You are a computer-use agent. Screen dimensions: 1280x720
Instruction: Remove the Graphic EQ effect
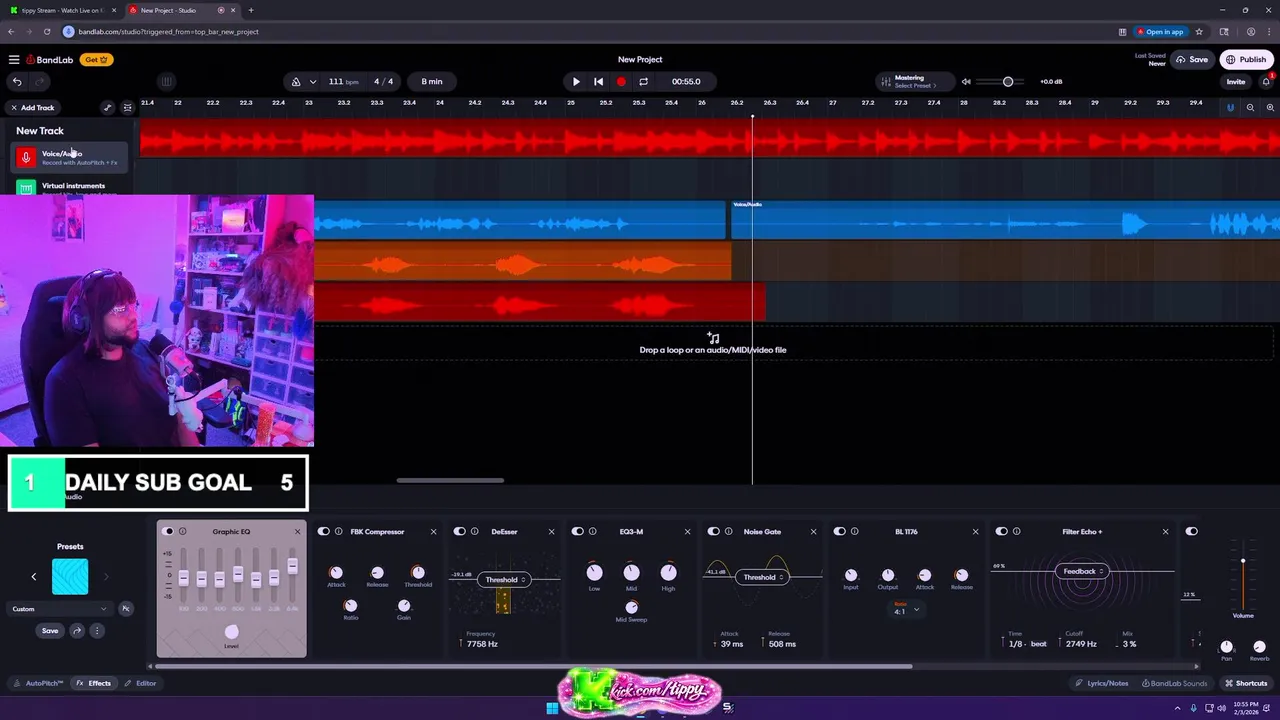tap(297, 532)
